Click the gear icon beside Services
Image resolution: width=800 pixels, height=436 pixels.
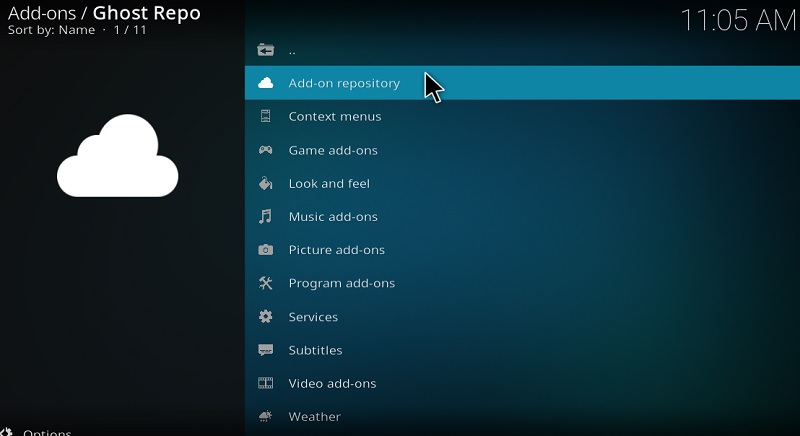(x=265, y=317)
